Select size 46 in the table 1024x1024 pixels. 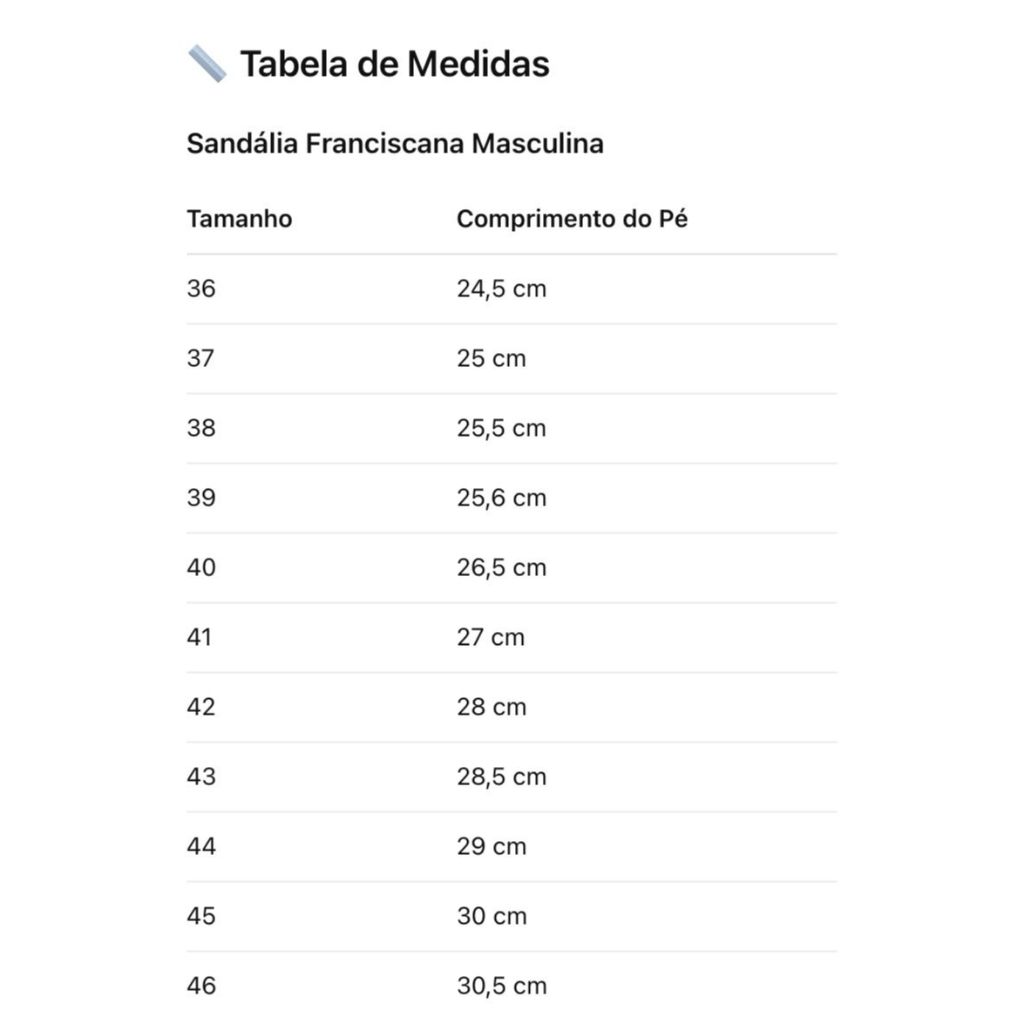click(201, 986)
